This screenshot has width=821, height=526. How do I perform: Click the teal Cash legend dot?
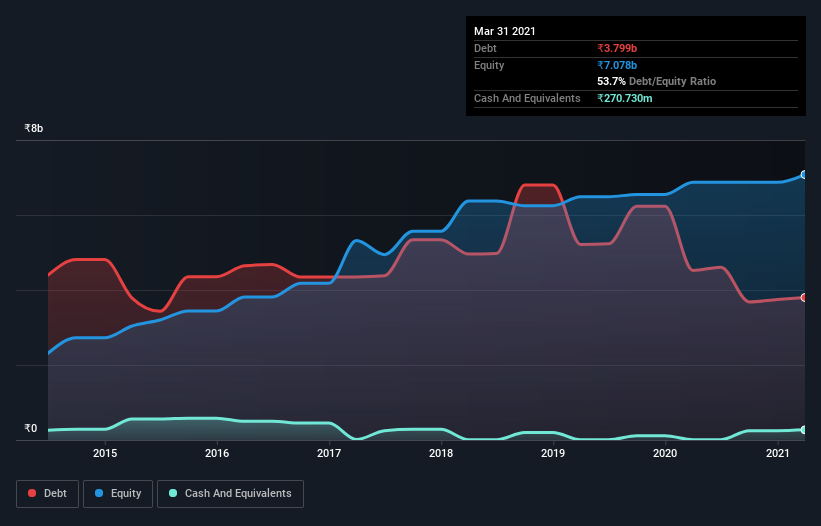pos(173,493)
